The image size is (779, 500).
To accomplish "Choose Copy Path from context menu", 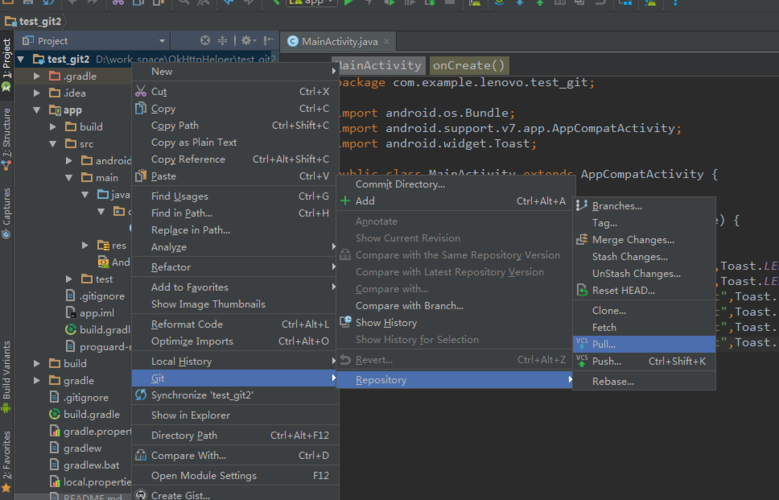I will coord(235,125).
